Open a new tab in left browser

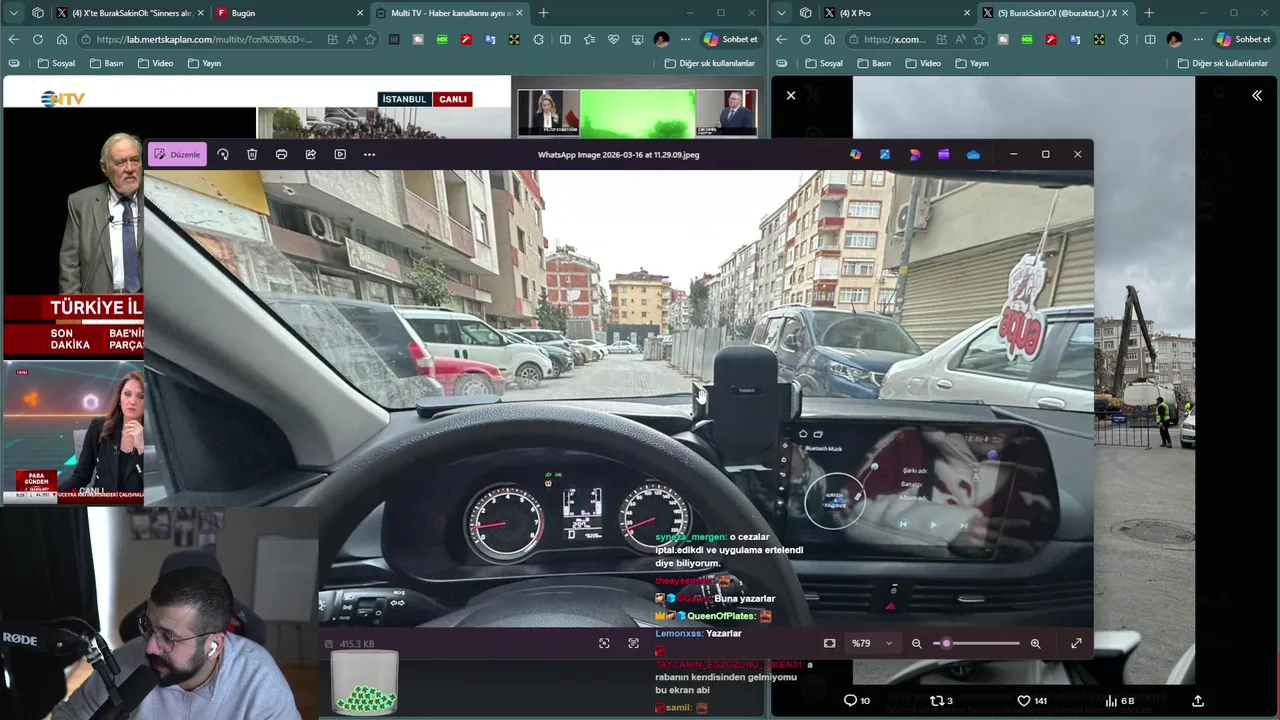click(x=543, y=13)
